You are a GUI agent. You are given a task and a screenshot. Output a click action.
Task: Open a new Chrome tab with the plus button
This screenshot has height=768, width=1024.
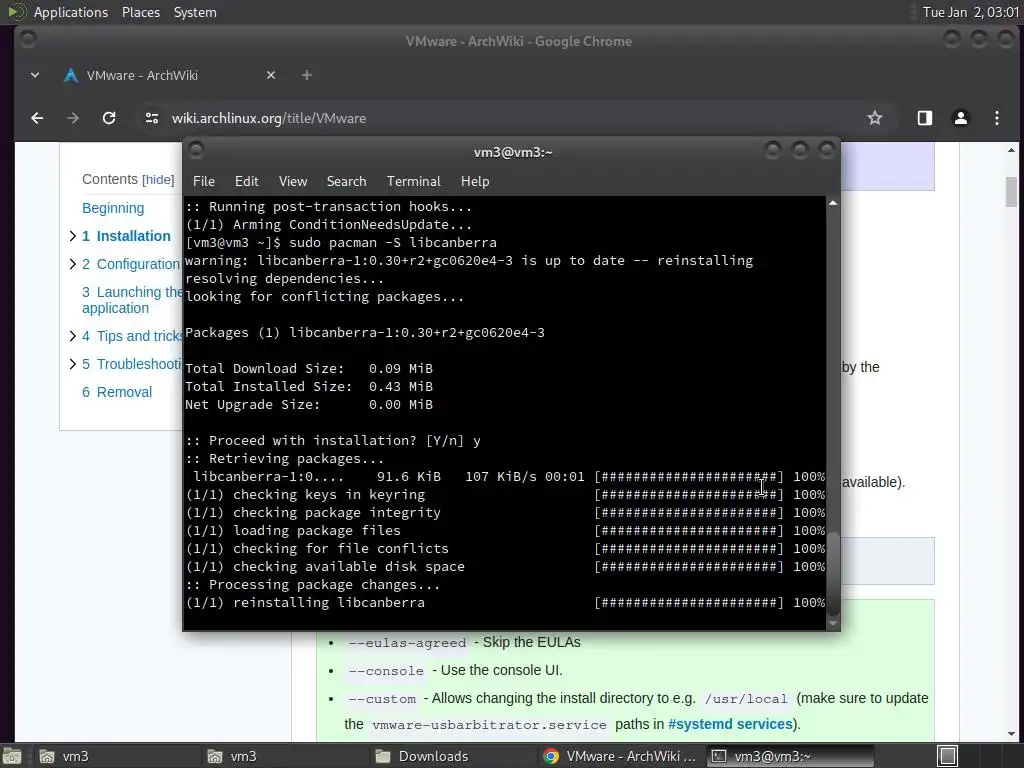coord(306,75)
